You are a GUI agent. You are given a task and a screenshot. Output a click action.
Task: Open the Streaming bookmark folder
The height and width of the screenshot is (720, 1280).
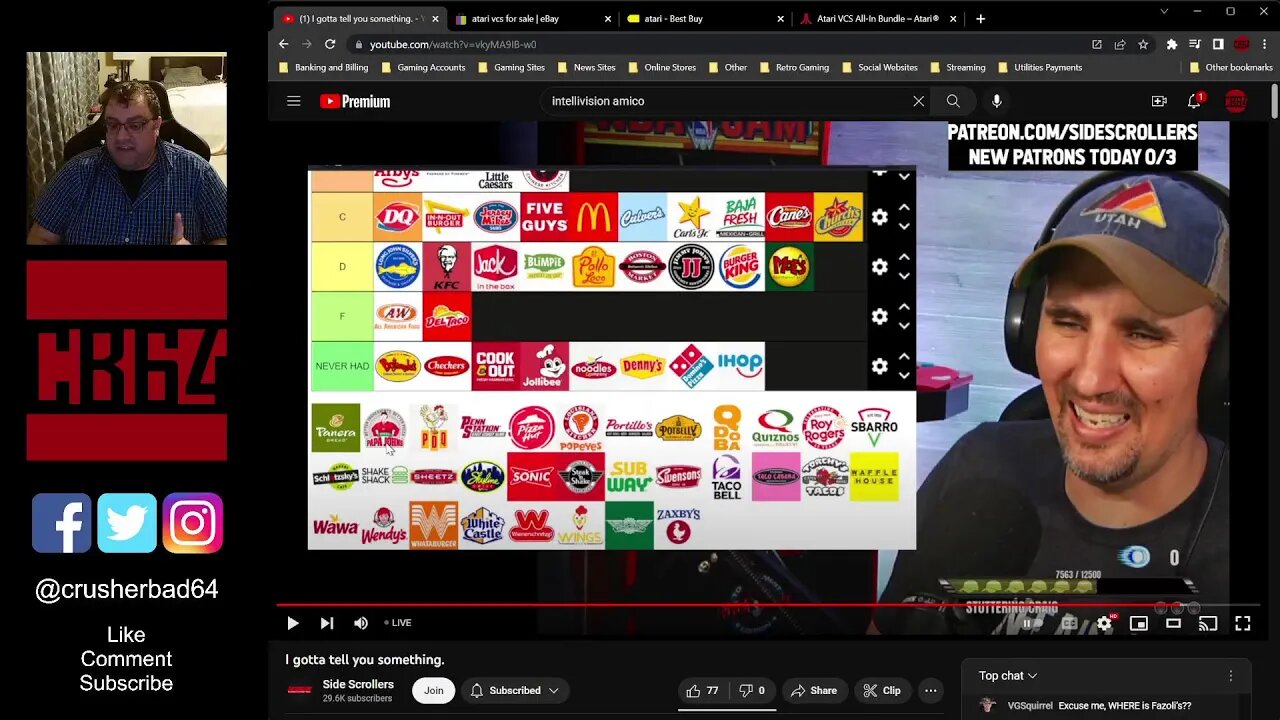(x=957, y=67)
